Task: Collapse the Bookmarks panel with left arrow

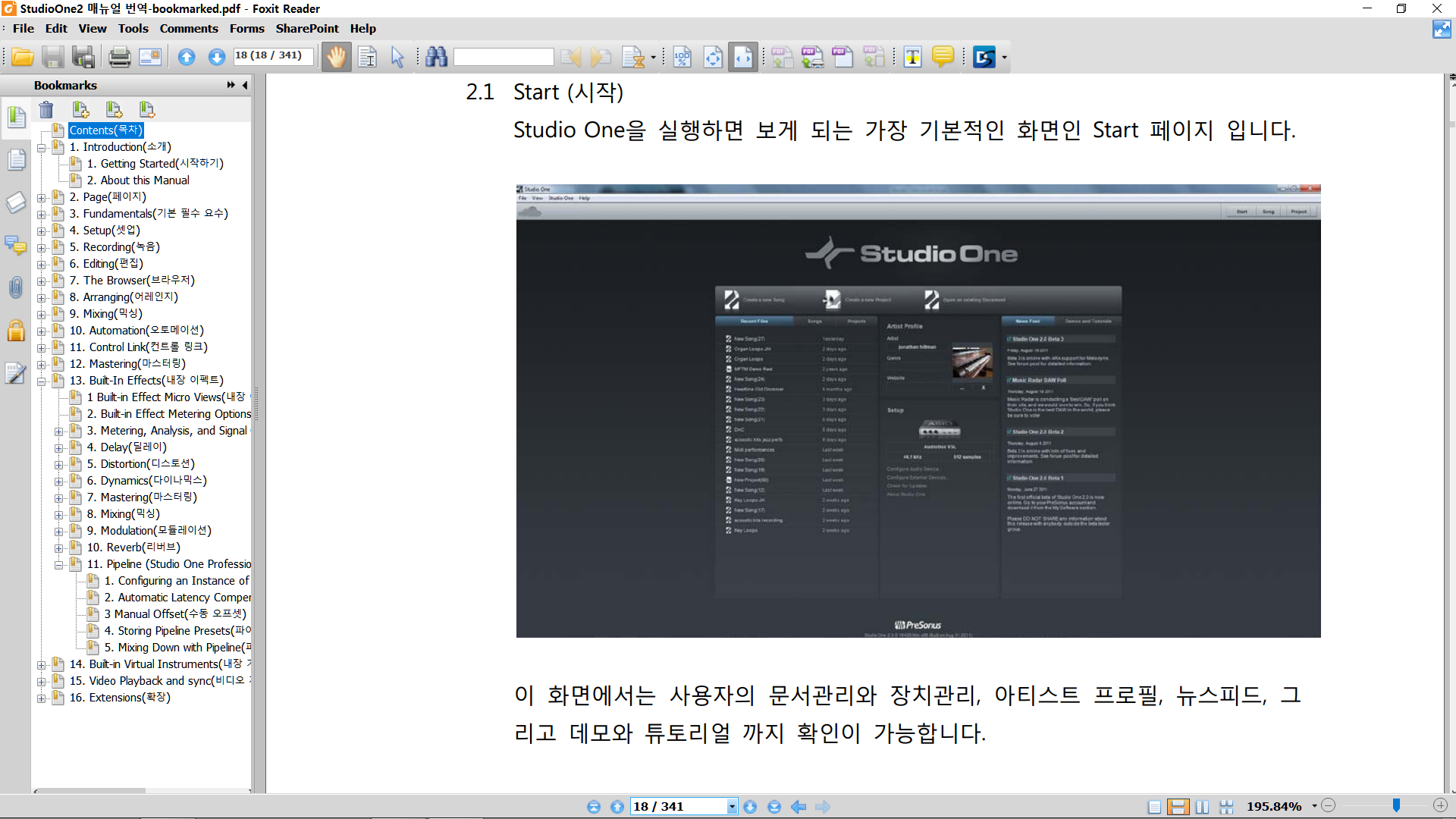Action: pyautogui.click(x=245, y=85)
